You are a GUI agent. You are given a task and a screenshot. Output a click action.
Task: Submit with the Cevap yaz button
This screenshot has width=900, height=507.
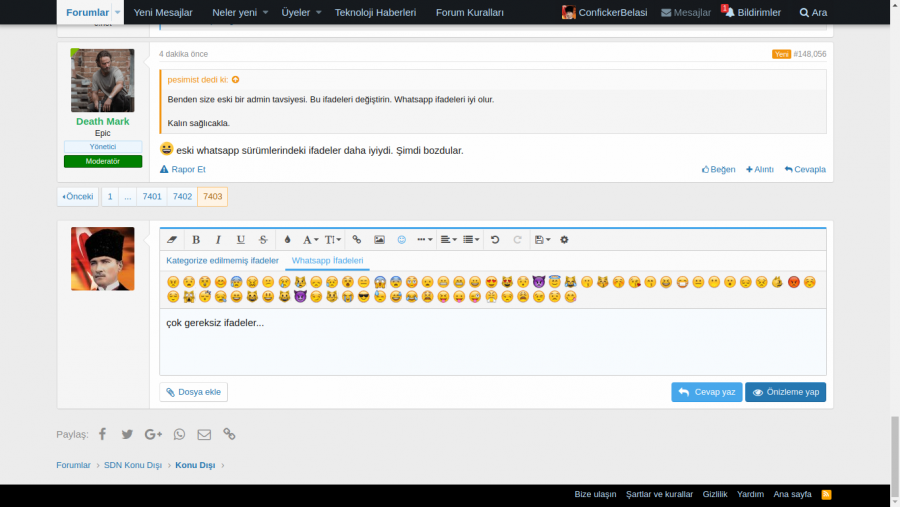point(707,392)
